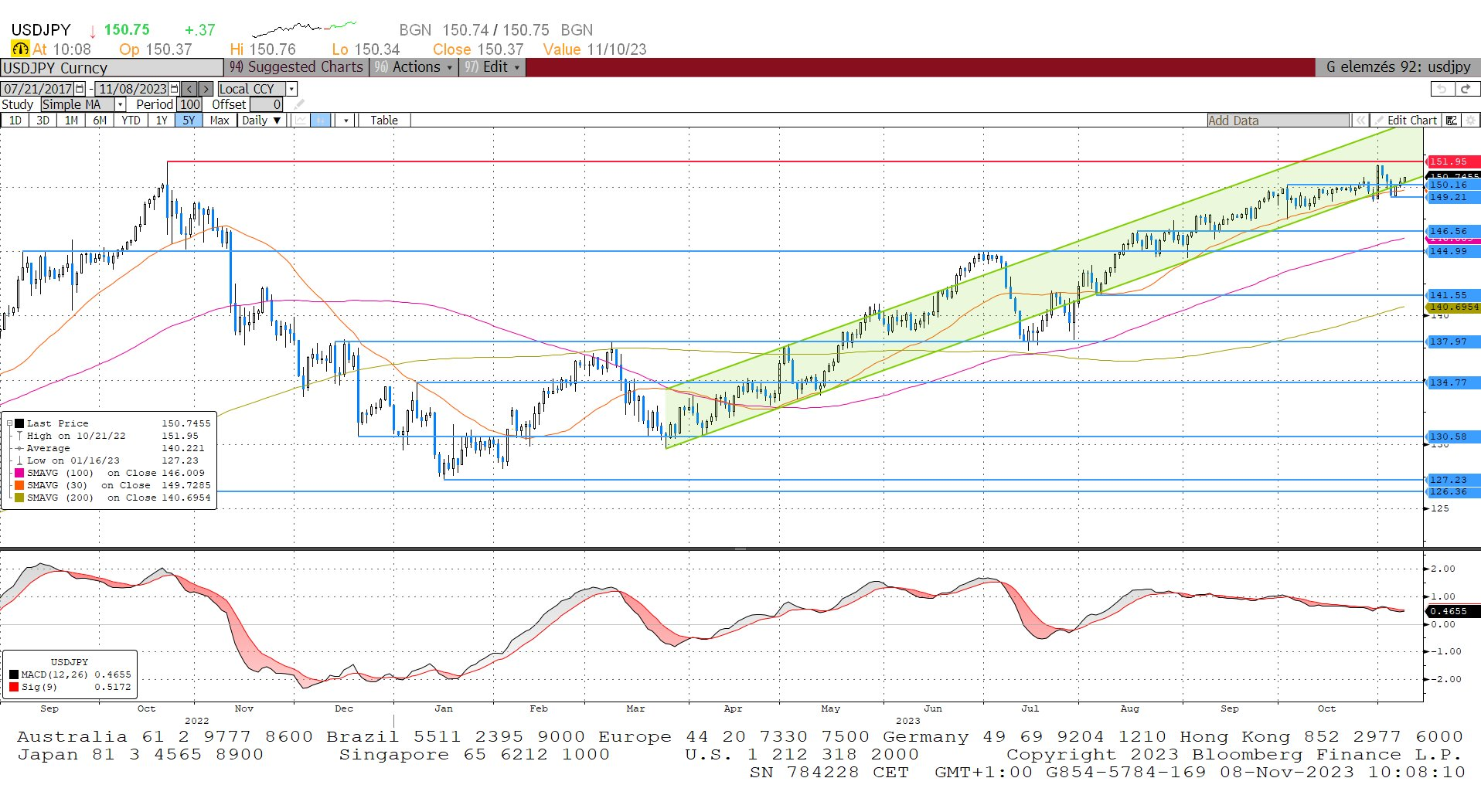Click the SMAVG (30) orange color swatch
Image resolution: width=1481 pixels, height=812 pixels.
pos(19,485)
